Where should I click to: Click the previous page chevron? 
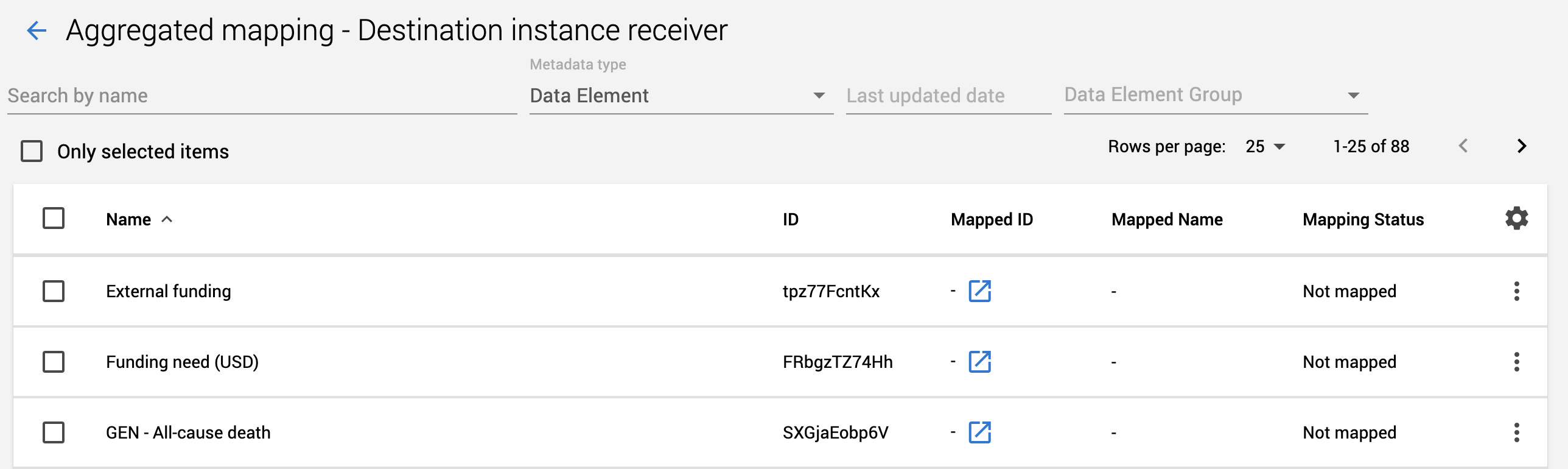click(1463, 146)
